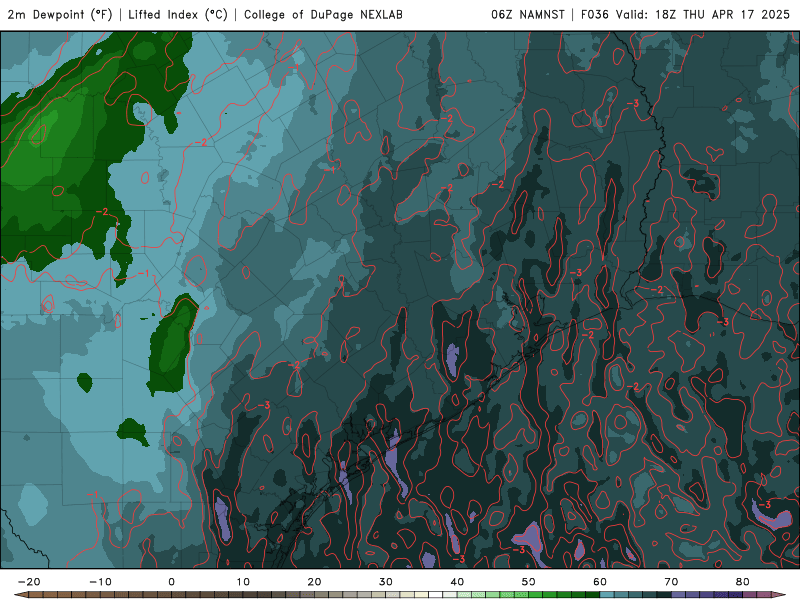The width and height of the screenshot is (800, 600).
Task: Click the 10 label on the color scale
Action: pyautogui.click(x=243, y=582)
